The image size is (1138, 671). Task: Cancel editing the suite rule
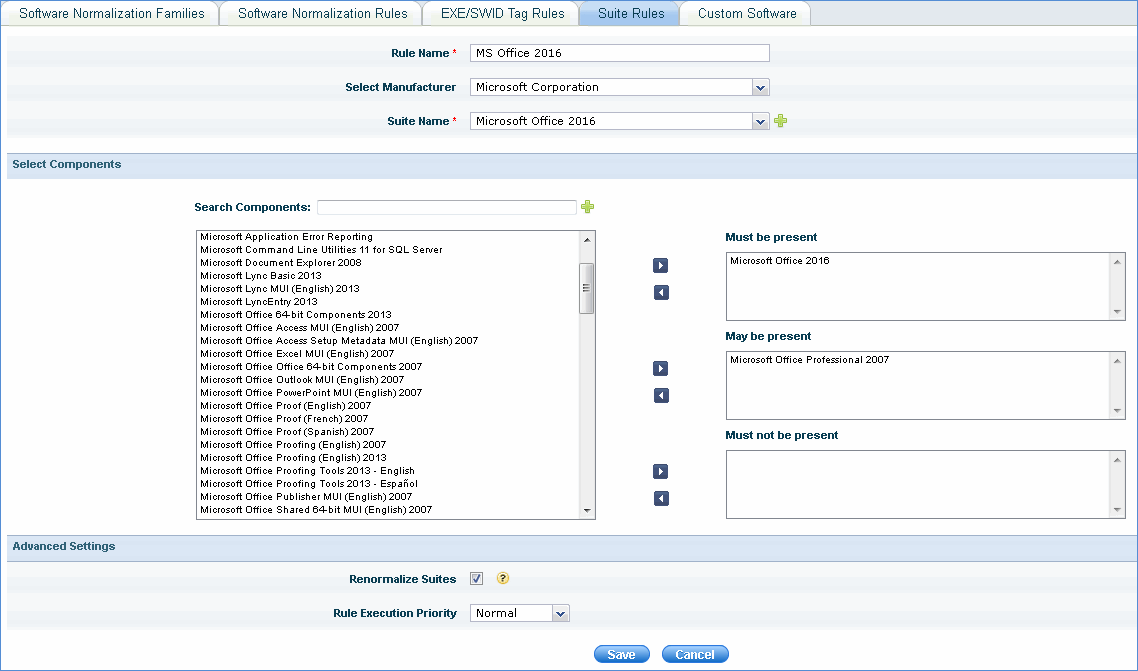tap(695, 654)
